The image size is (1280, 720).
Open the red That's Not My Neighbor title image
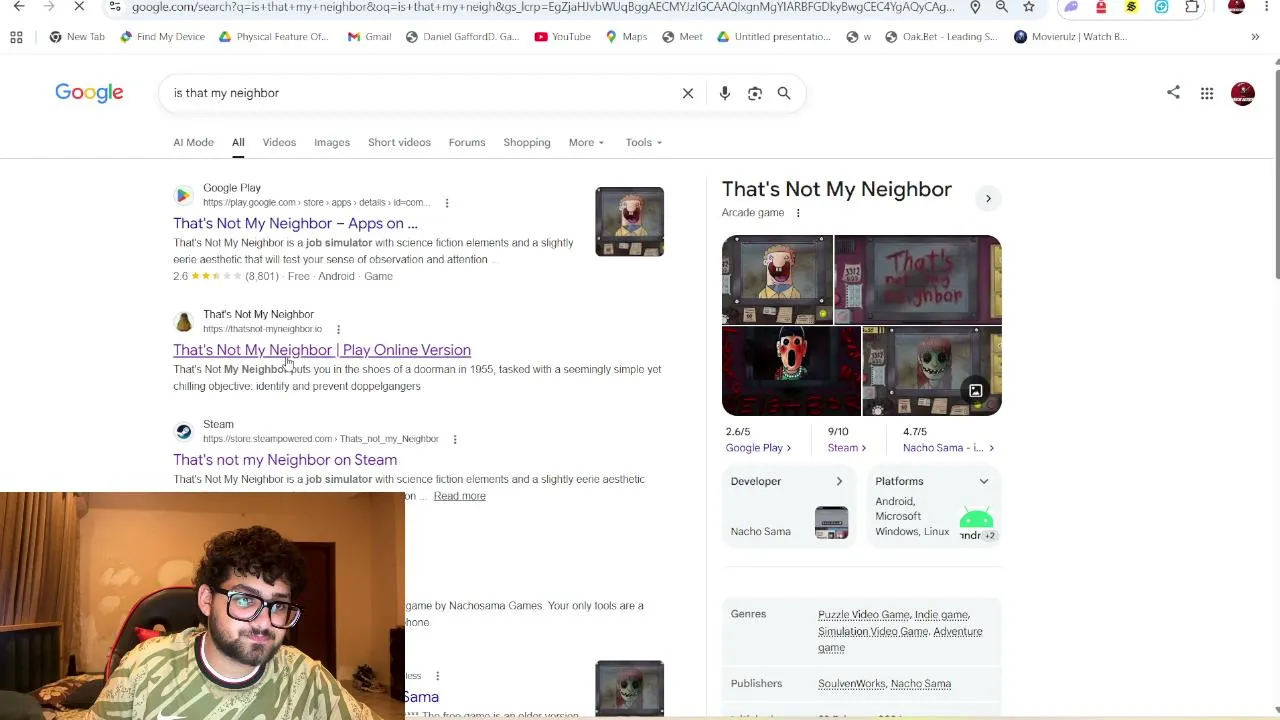click(x=918, y=280)
